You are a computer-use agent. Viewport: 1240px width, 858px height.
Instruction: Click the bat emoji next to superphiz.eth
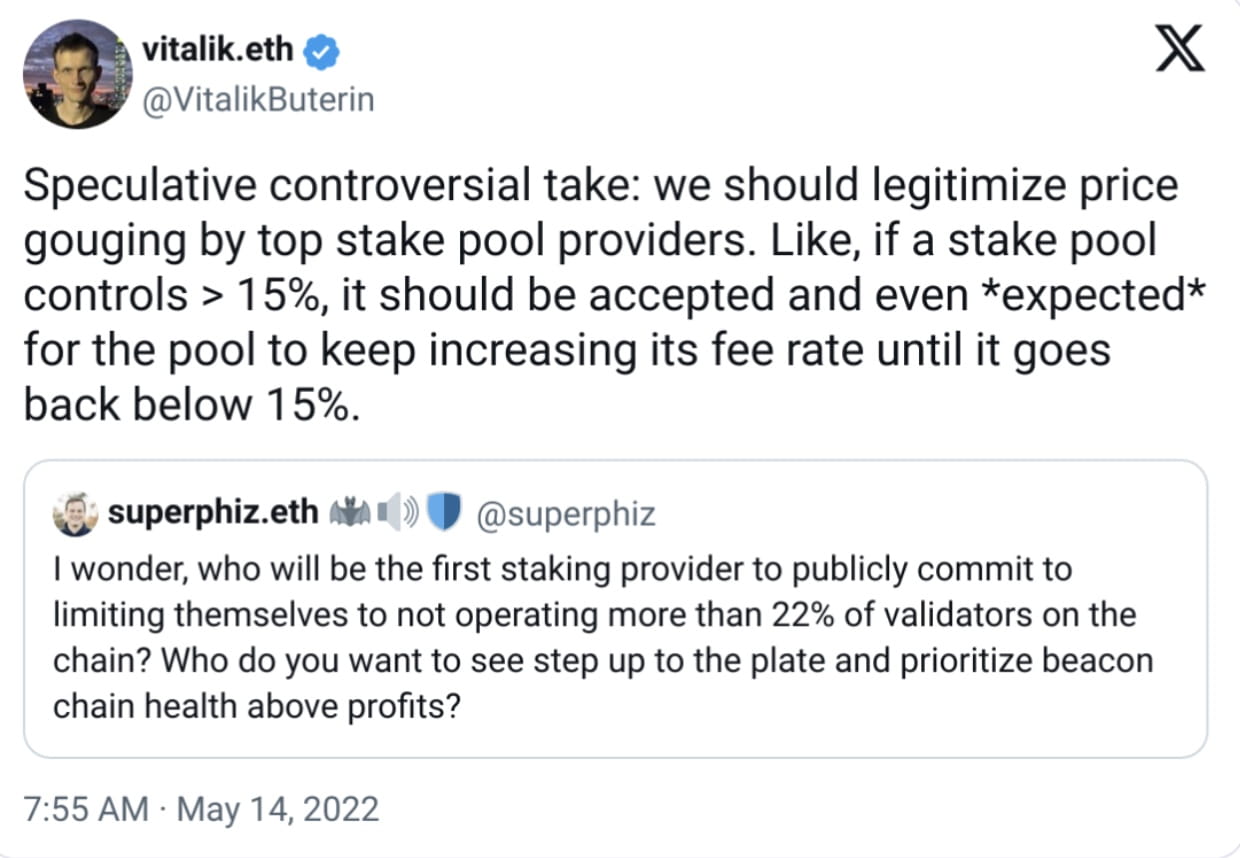tap(351, 514)
